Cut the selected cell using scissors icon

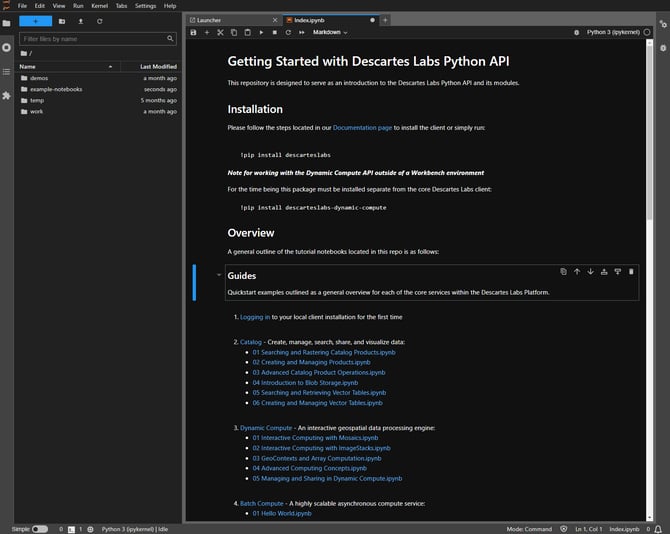point(220,32)
